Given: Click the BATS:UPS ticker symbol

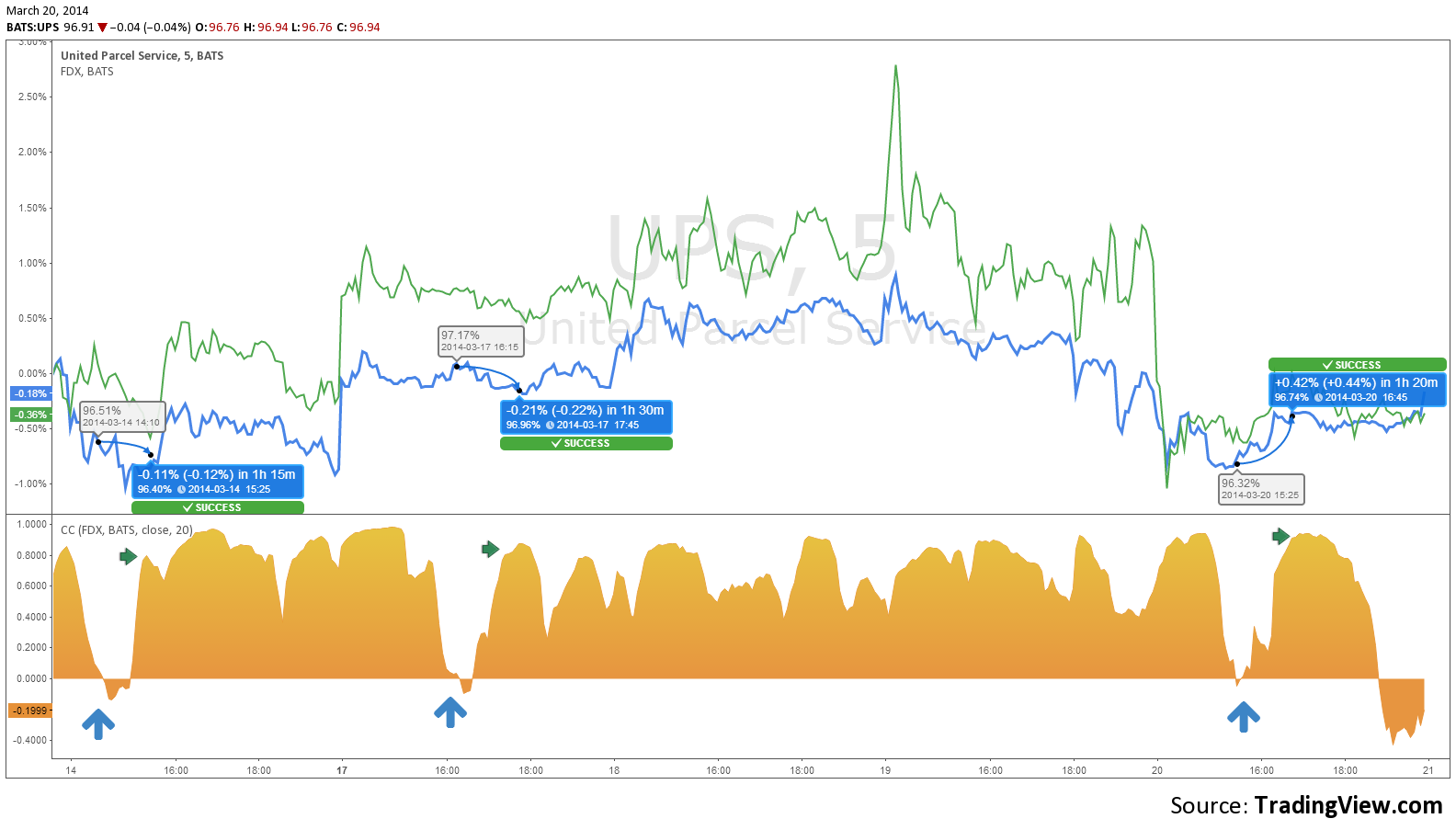Looking at the screenshot, I should (x=32, y=28).
